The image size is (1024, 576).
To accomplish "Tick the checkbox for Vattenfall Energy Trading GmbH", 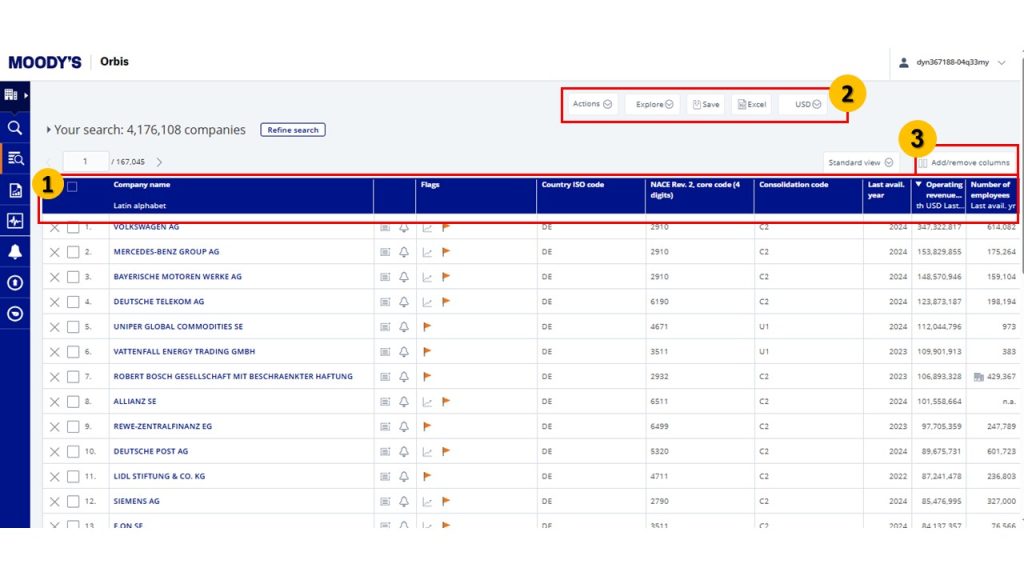I will (73, 352).
